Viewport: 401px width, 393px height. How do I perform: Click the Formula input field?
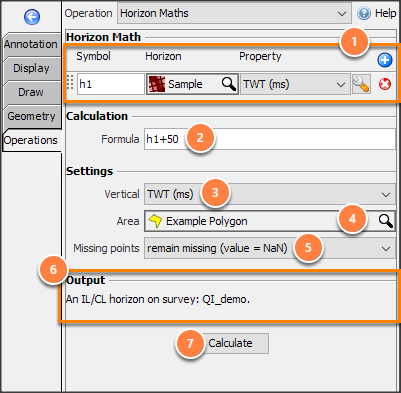point(270,139)
